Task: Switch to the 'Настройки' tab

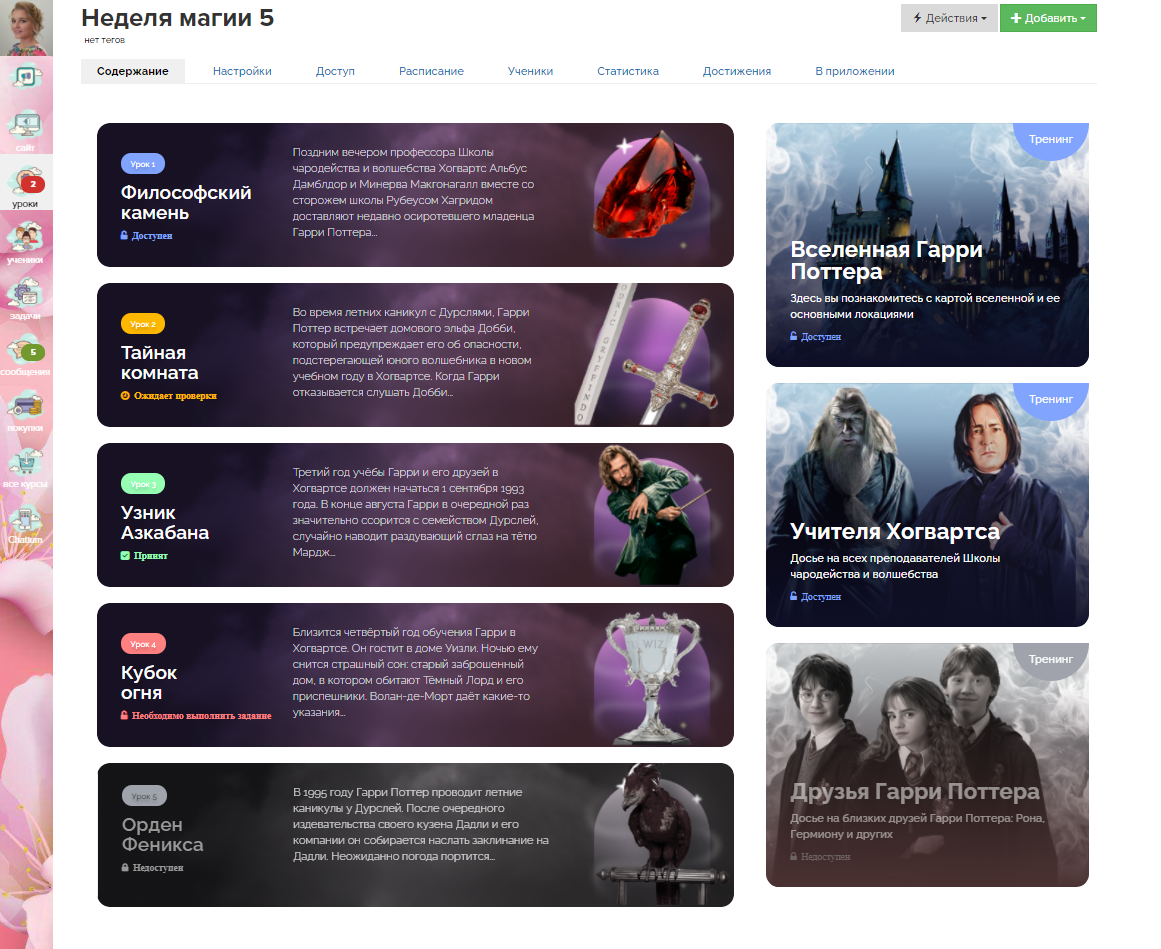Action: click(x=242, y=71)
